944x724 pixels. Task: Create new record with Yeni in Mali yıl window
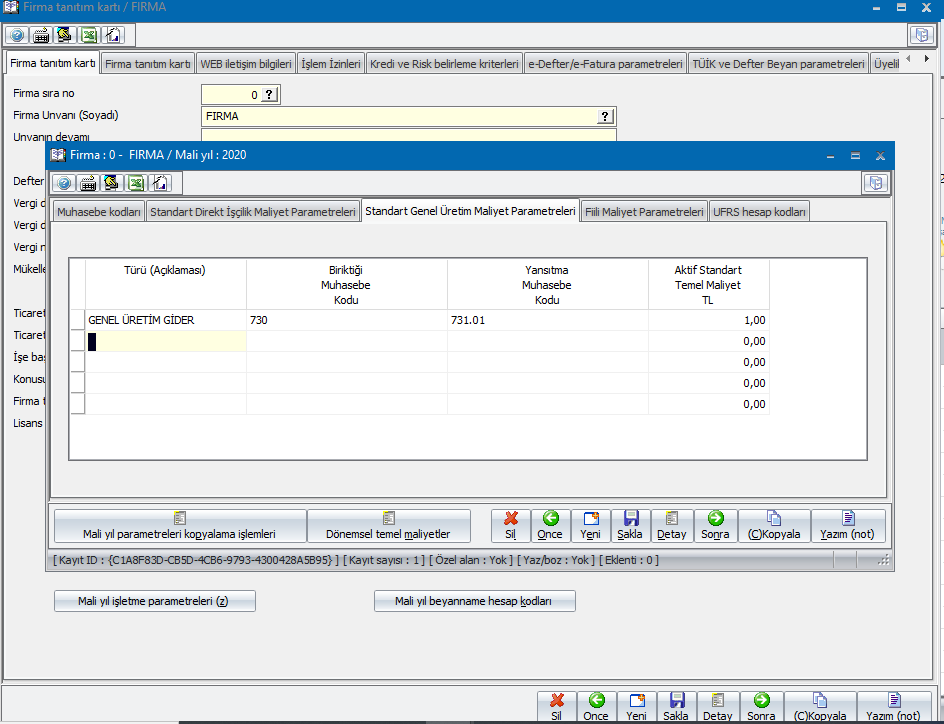tap(591, 526)
